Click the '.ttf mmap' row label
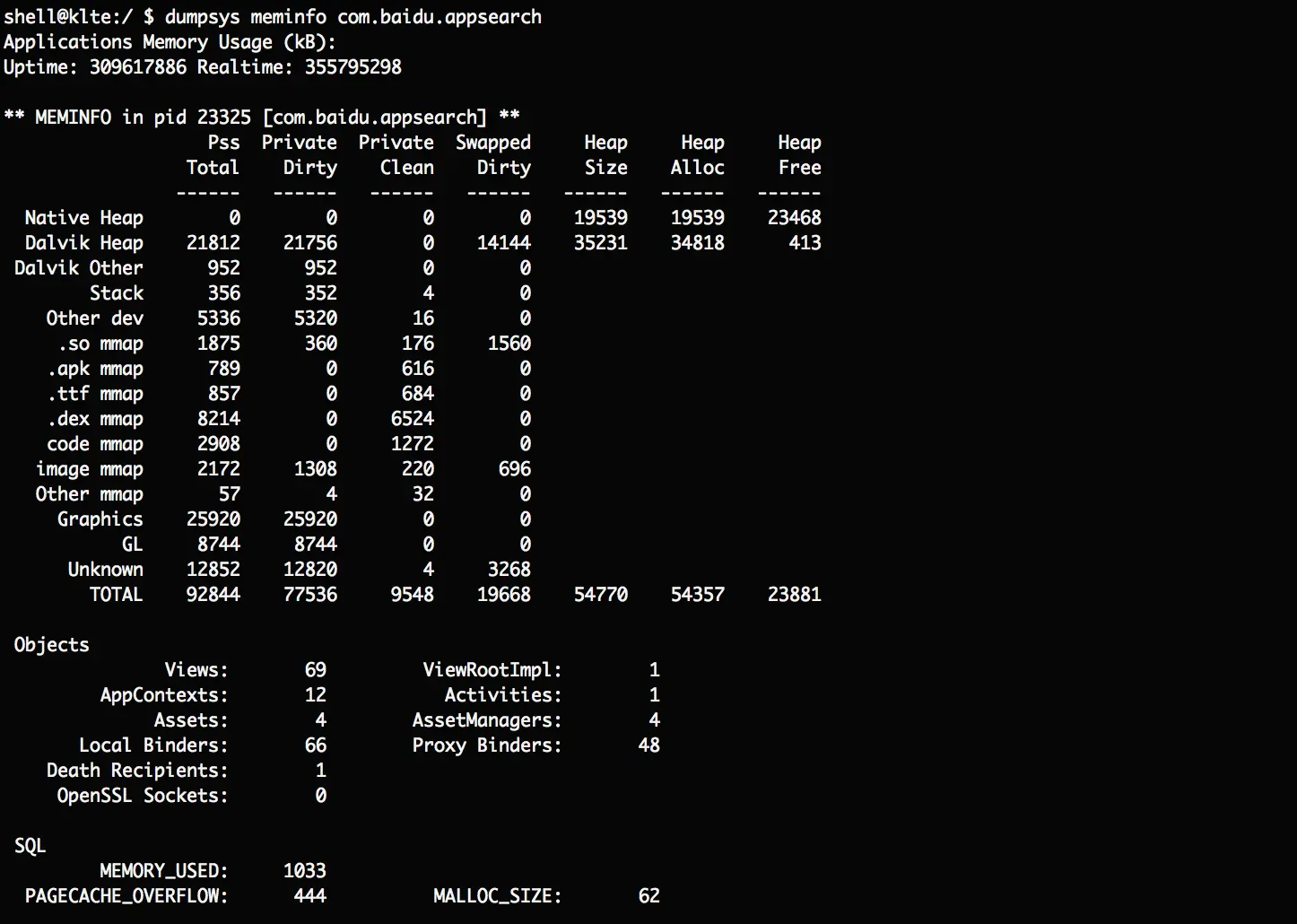Viewport: 1297px width, 924px height. pos(95,394)
